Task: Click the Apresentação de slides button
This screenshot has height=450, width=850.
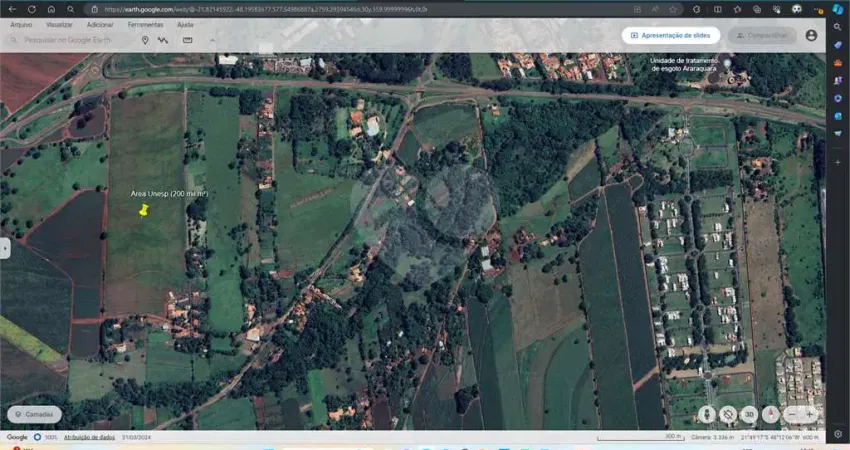Action: click(671, 35)
